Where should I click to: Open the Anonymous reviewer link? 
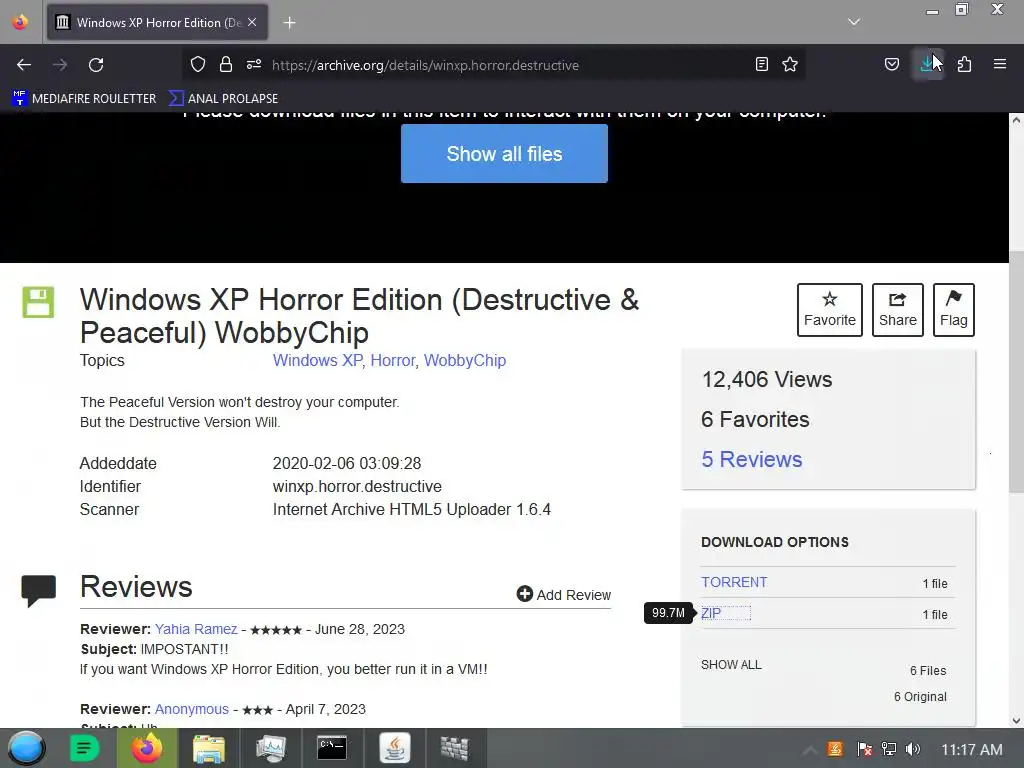pos(192,709)
